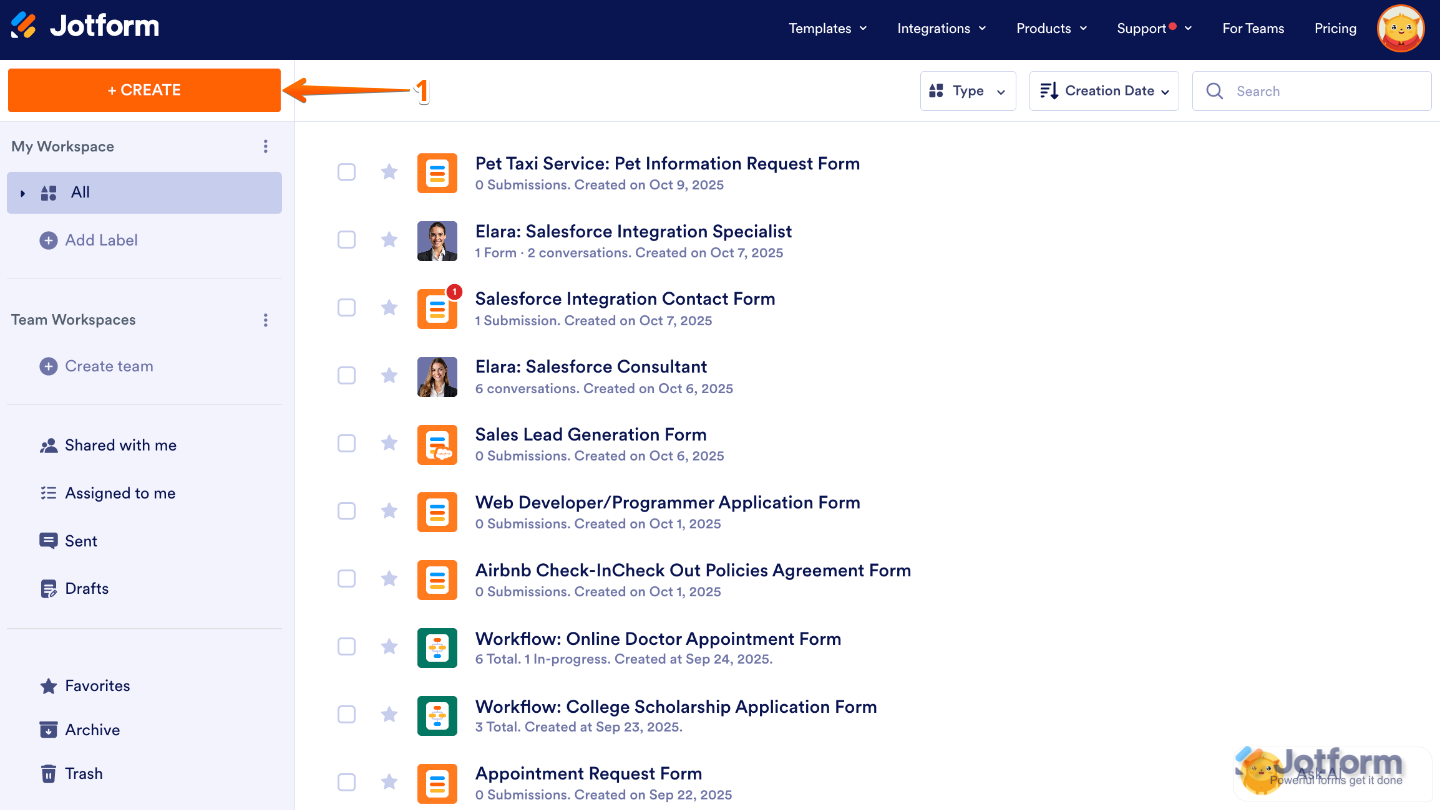This screenshot has width=1440, height=810.
Task: Click the Elara Salesforce Consultant avatar
Action: pyautogui.click(x=437, y=376)
